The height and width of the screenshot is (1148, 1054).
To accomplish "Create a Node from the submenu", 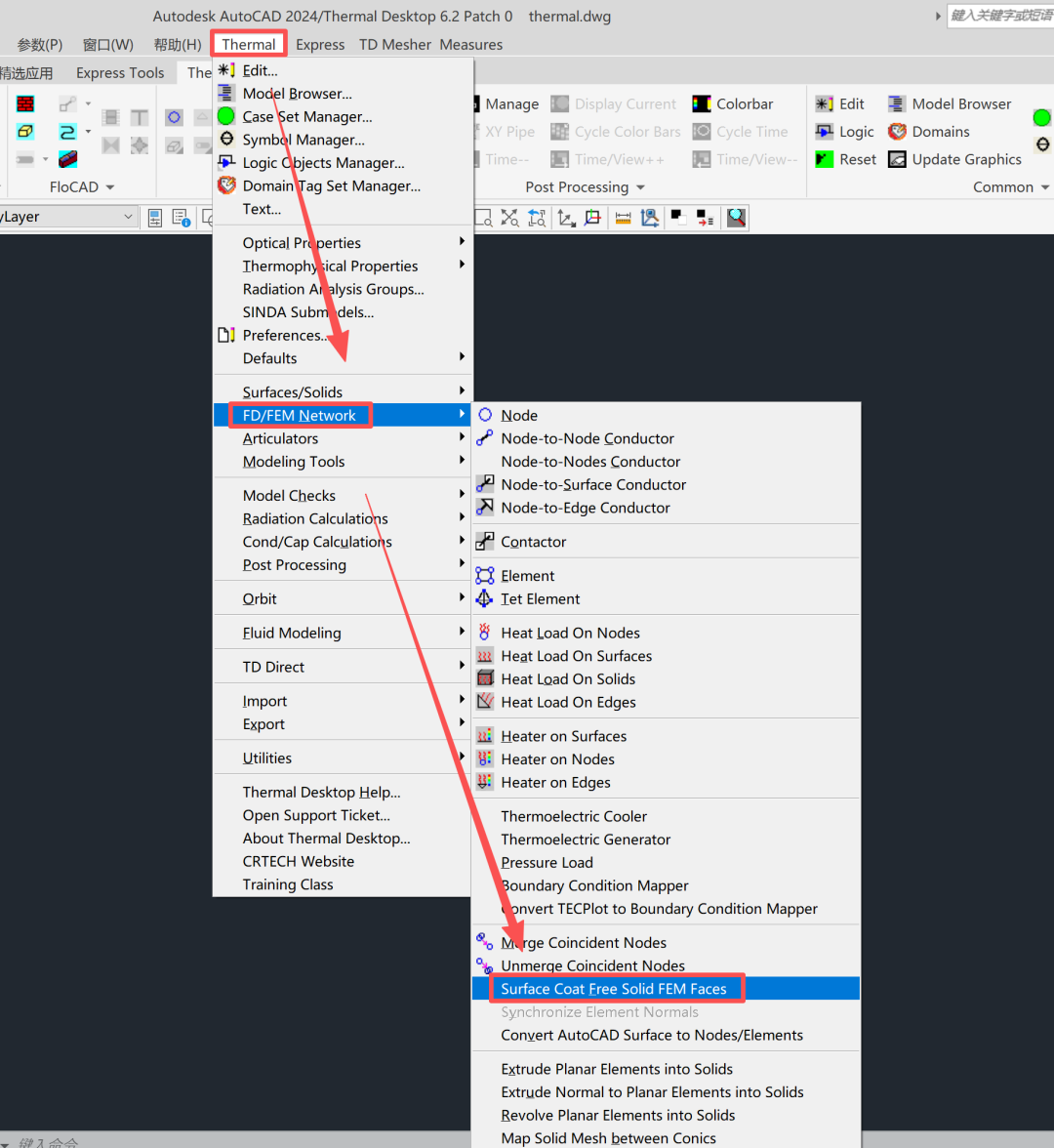I will tap(519, 415).
